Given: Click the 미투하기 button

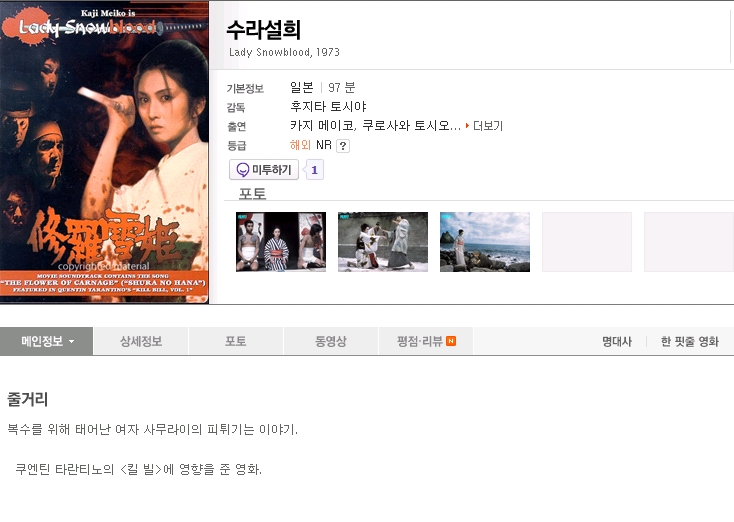Looking at the screenshot, I should coord(264,170).
